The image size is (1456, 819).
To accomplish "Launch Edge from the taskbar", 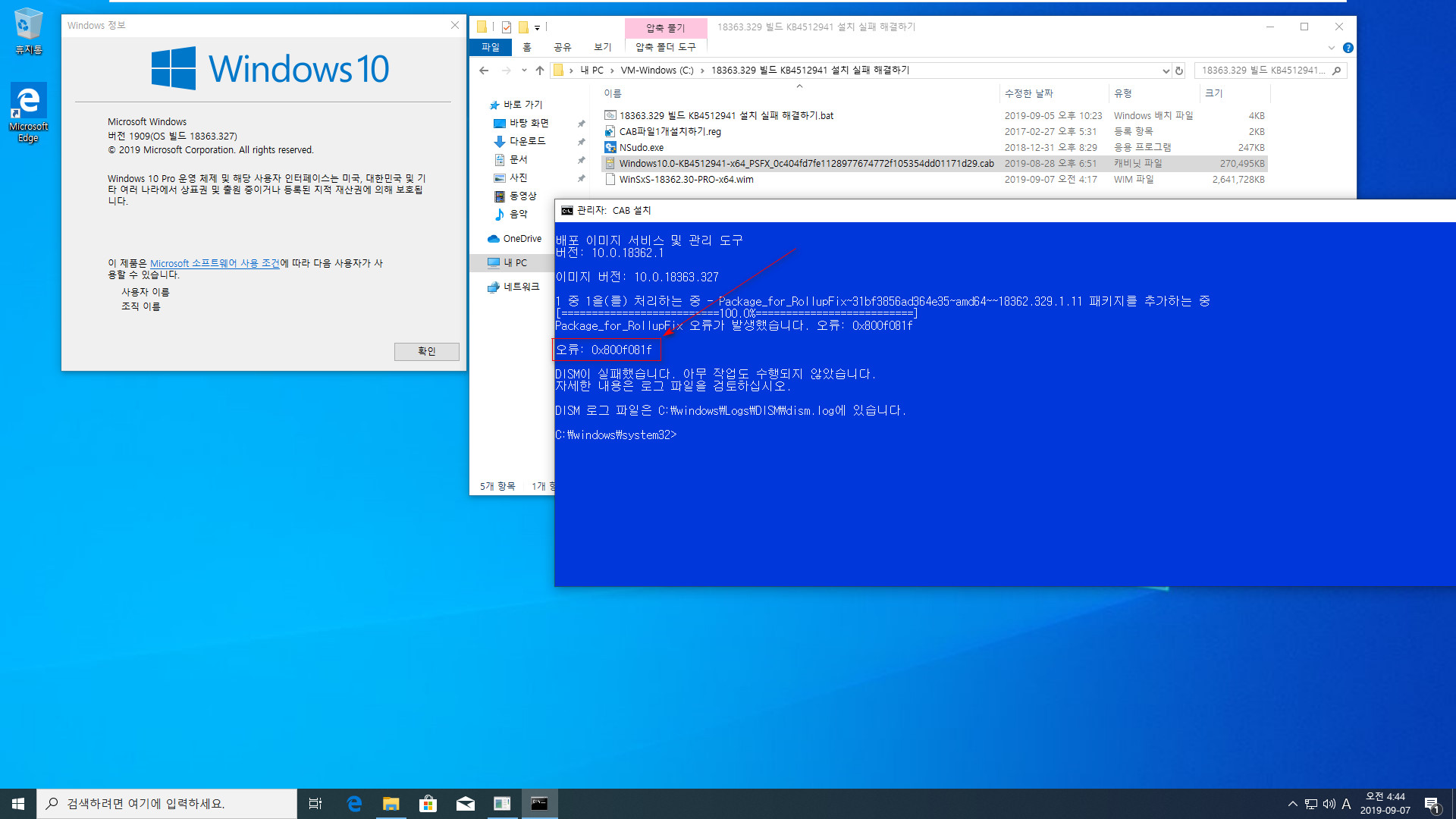I will (x=353, y=804).
